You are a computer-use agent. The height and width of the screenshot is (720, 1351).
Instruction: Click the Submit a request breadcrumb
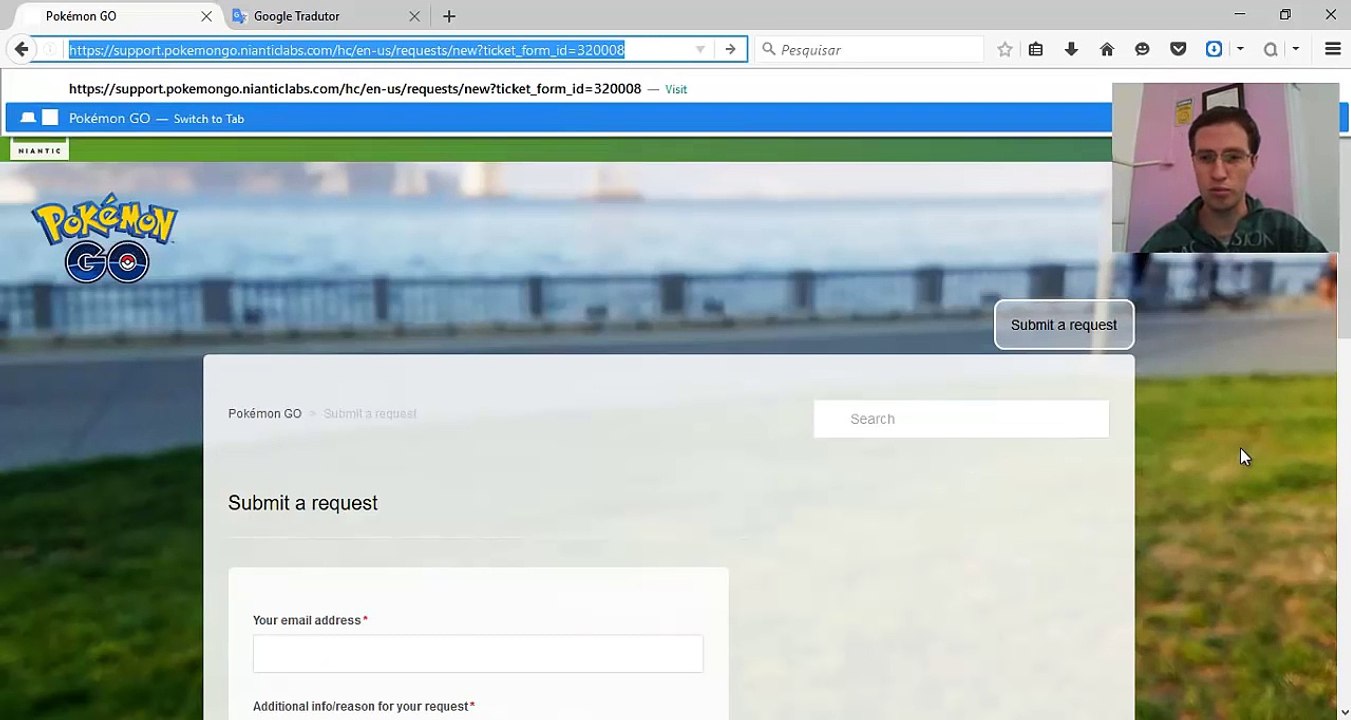[x=370, y=414]
